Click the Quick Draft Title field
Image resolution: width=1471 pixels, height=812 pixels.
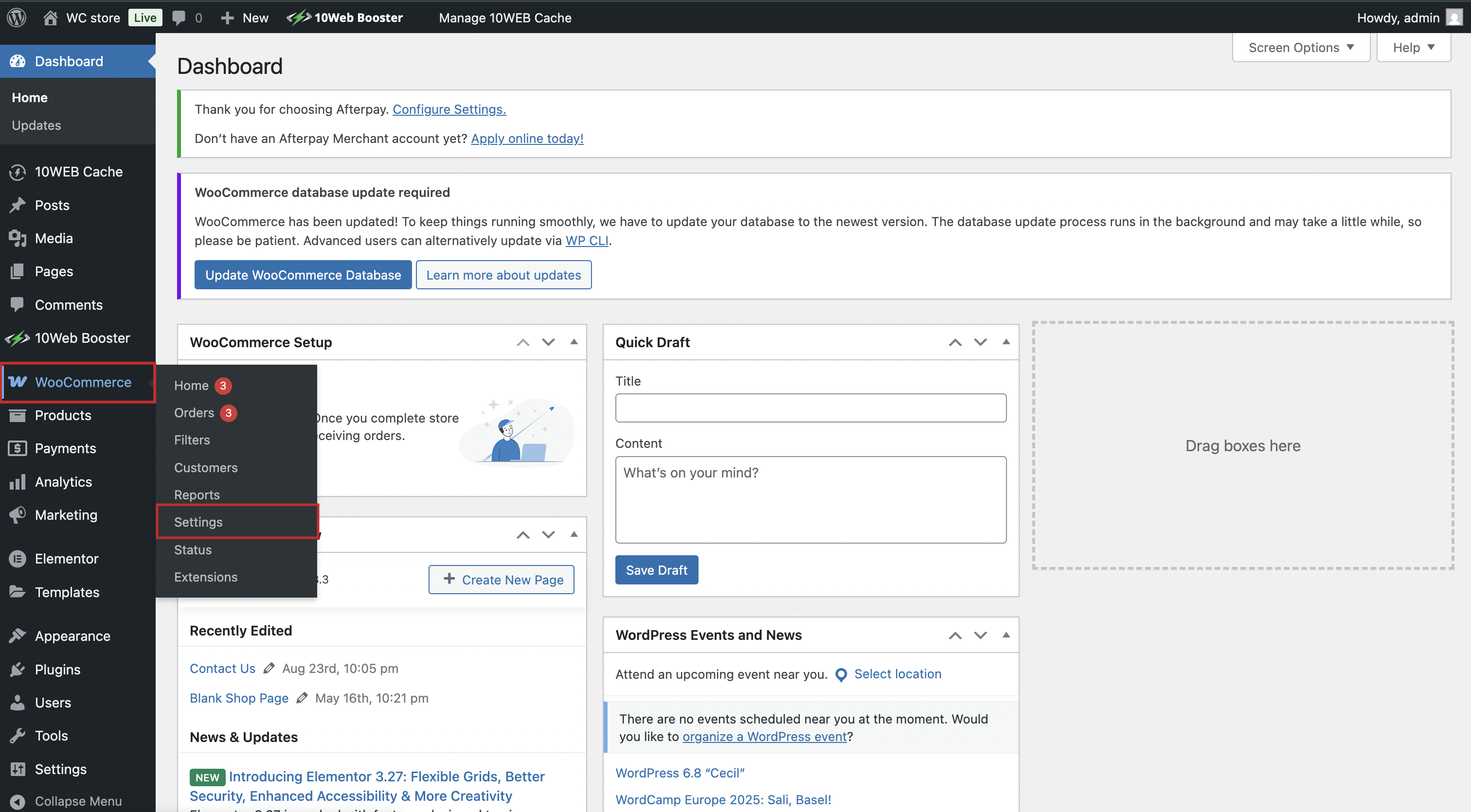click(810, 408)
